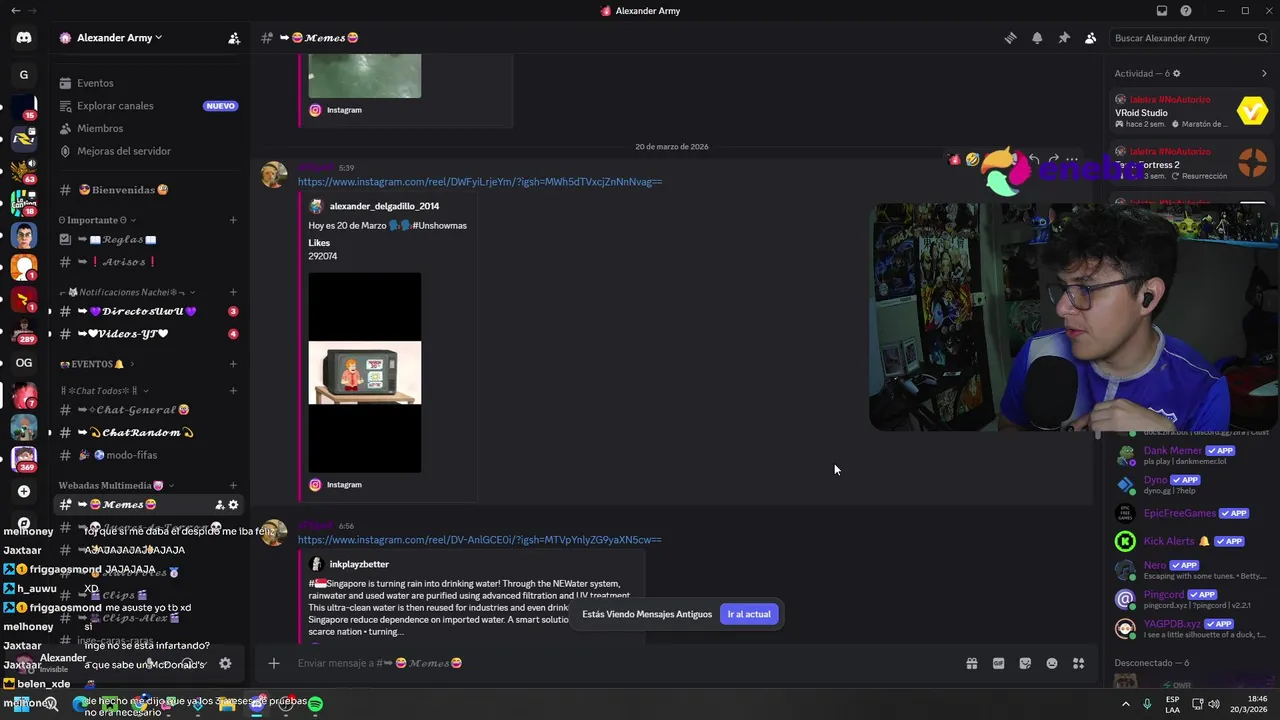This screenshot has width=1280, height=720.
Task: Open Discord direct messages home icon
Action: click(24, 38)
